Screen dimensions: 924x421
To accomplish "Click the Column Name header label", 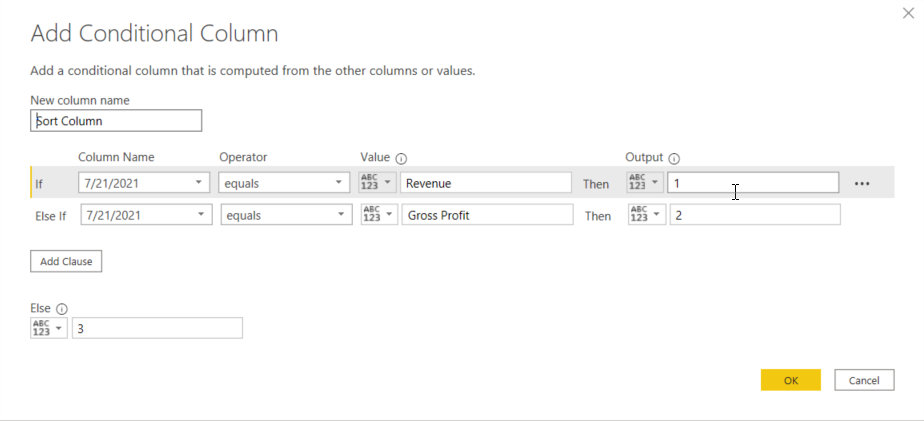I will tap(116, 157).
